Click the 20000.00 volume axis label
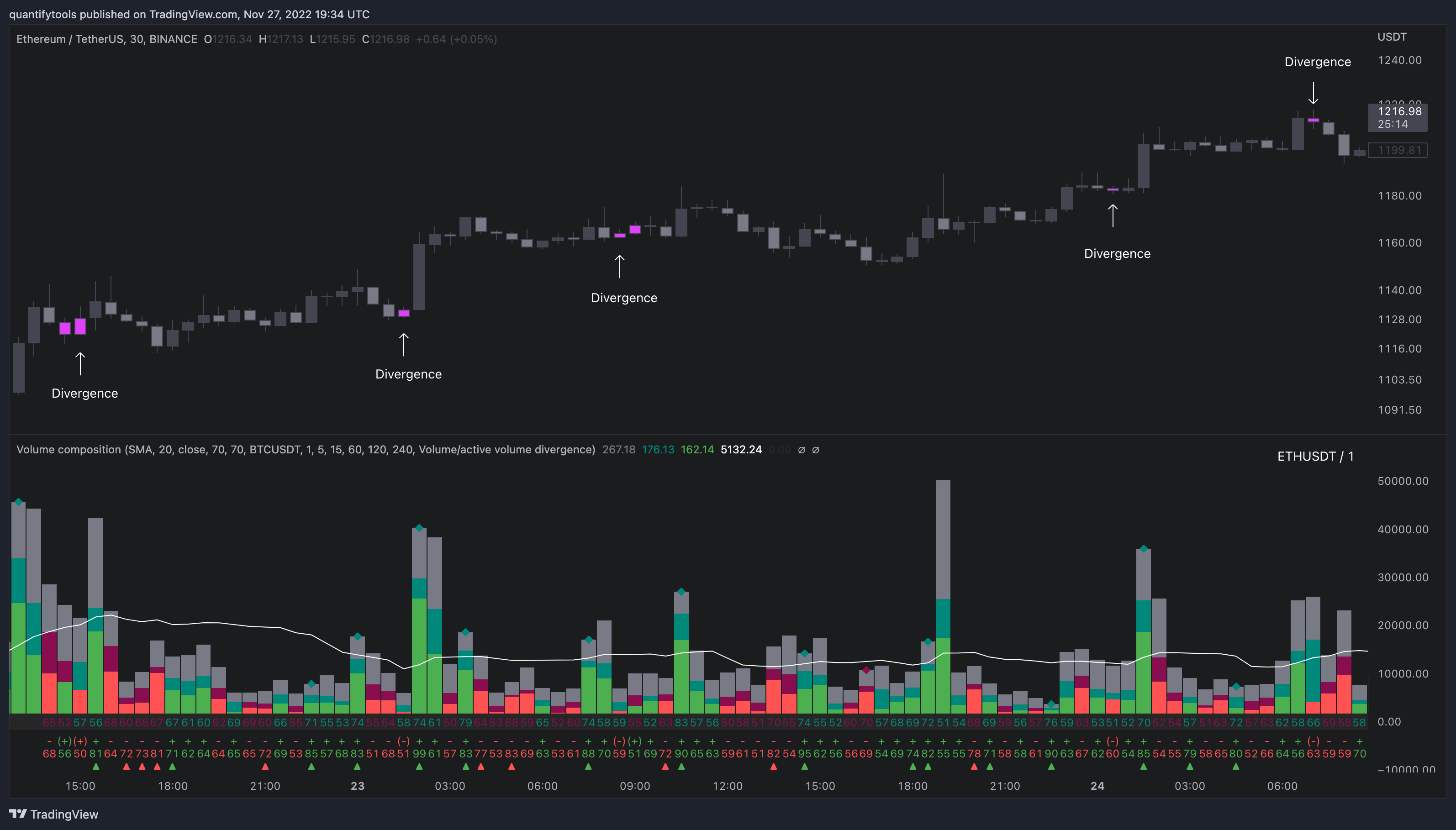 pyautogui.click(x=1403, y=625)
